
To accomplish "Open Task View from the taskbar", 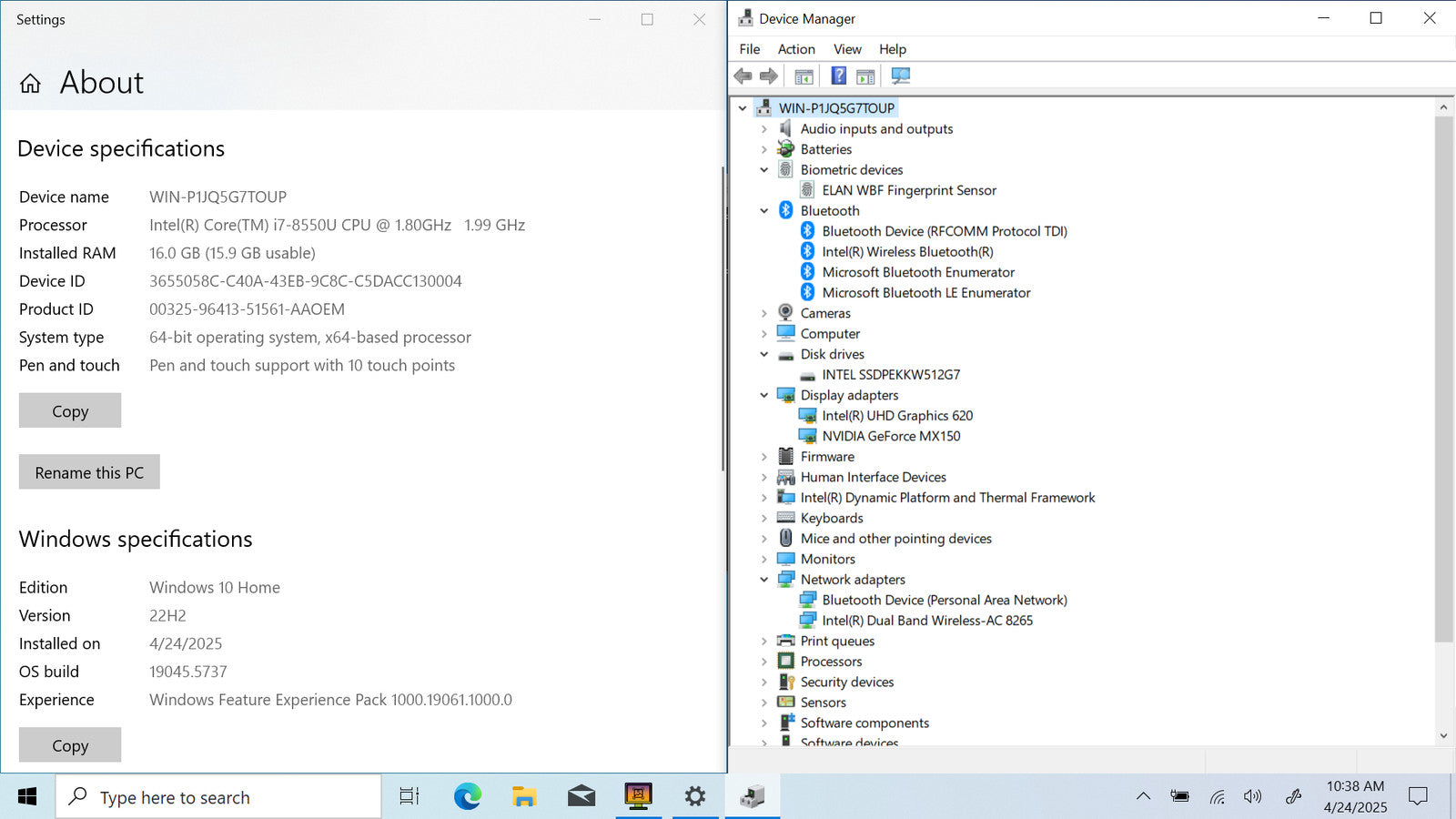I will click(x=409, y=797).
